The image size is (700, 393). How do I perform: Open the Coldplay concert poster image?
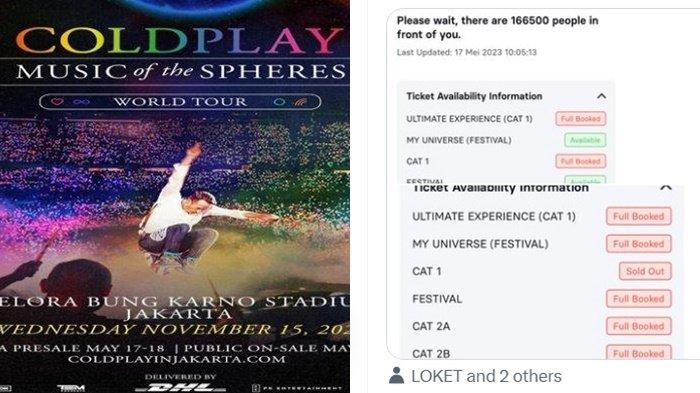(175, 196)
